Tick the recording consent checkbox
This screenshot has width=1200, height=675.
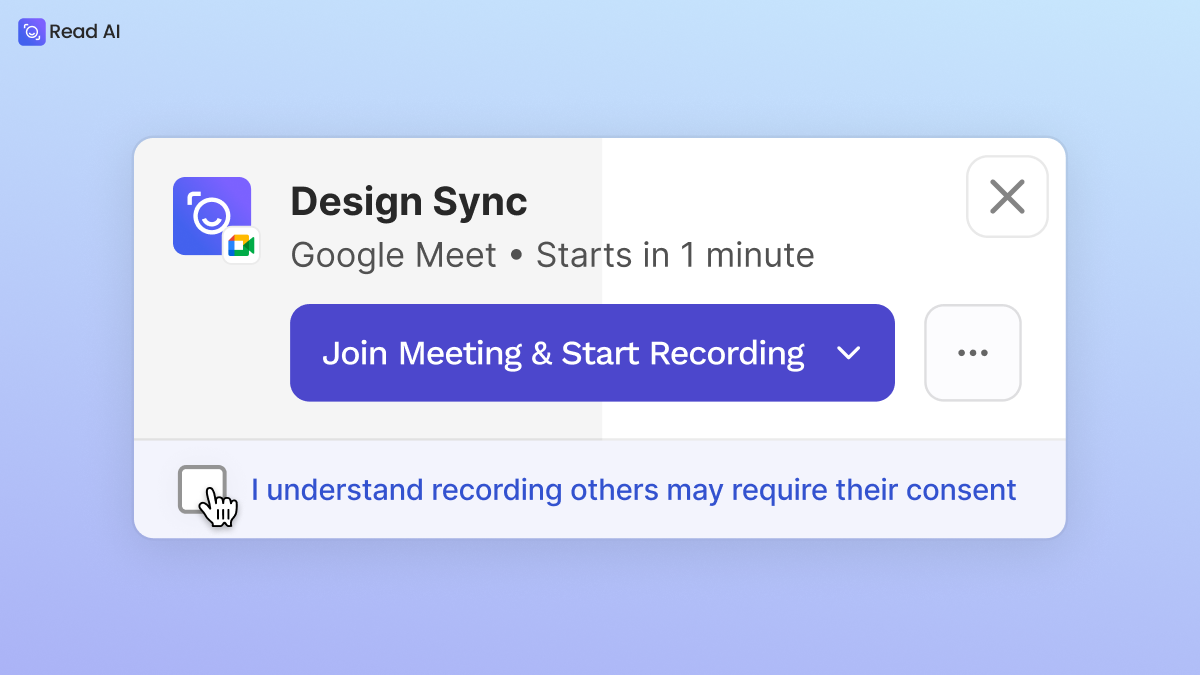click(x=202, y=490)
